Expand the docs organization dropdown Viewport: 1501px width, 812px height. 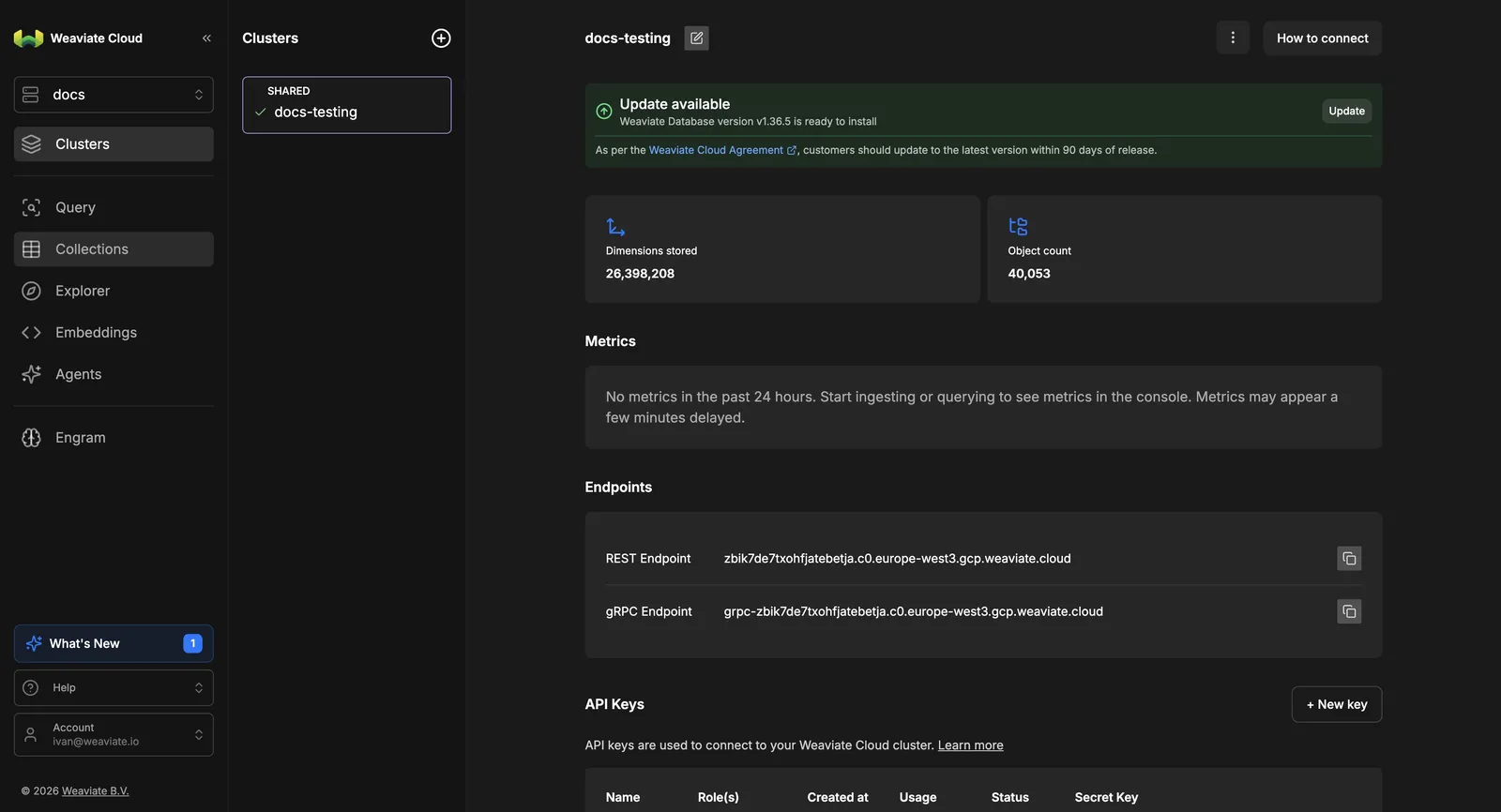[x=114, y=95]
